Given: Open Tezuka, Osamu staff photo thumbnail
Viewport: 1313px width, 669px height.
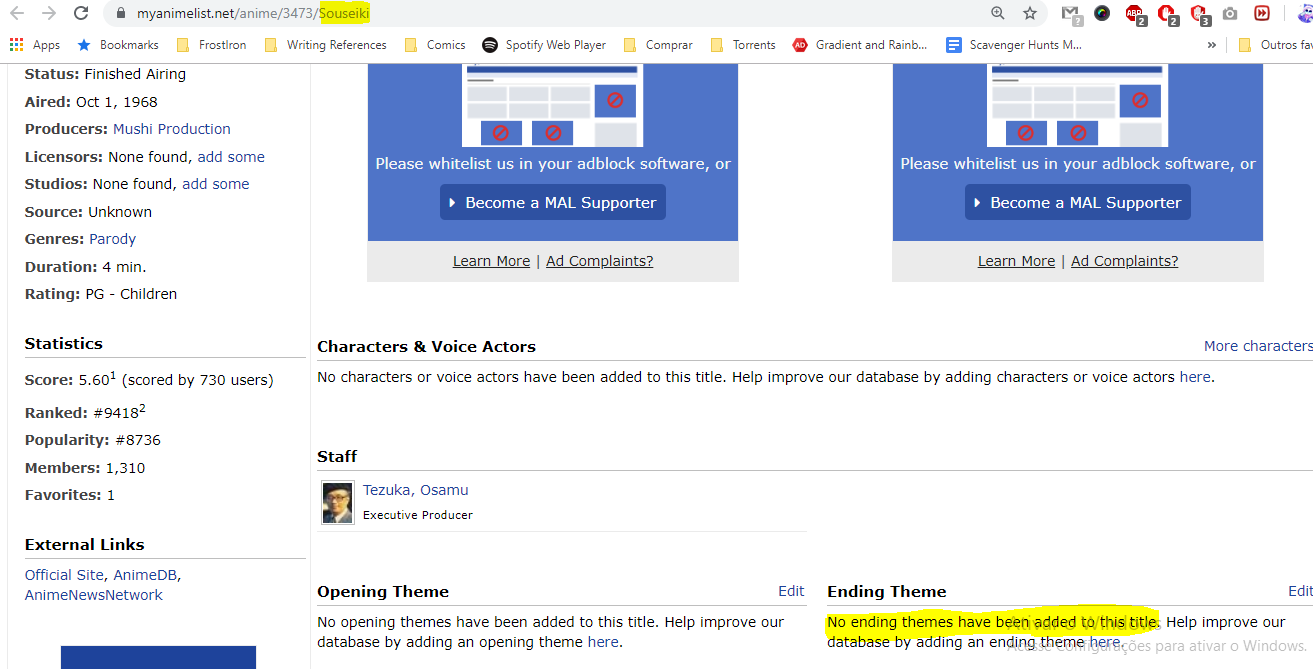Looking at the screenshot, I should coord(338,502).
